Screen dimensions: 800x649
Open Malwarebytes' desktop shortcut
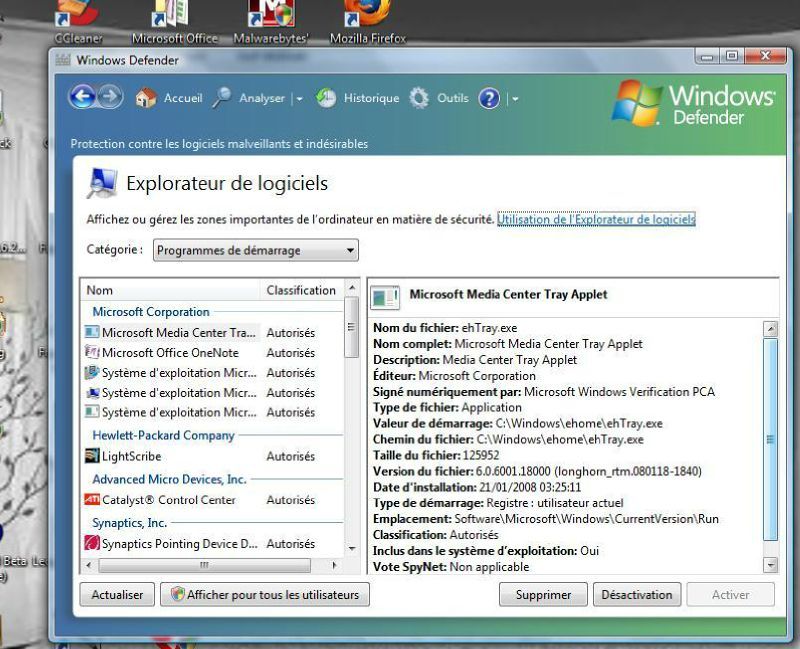click(271, 22)
